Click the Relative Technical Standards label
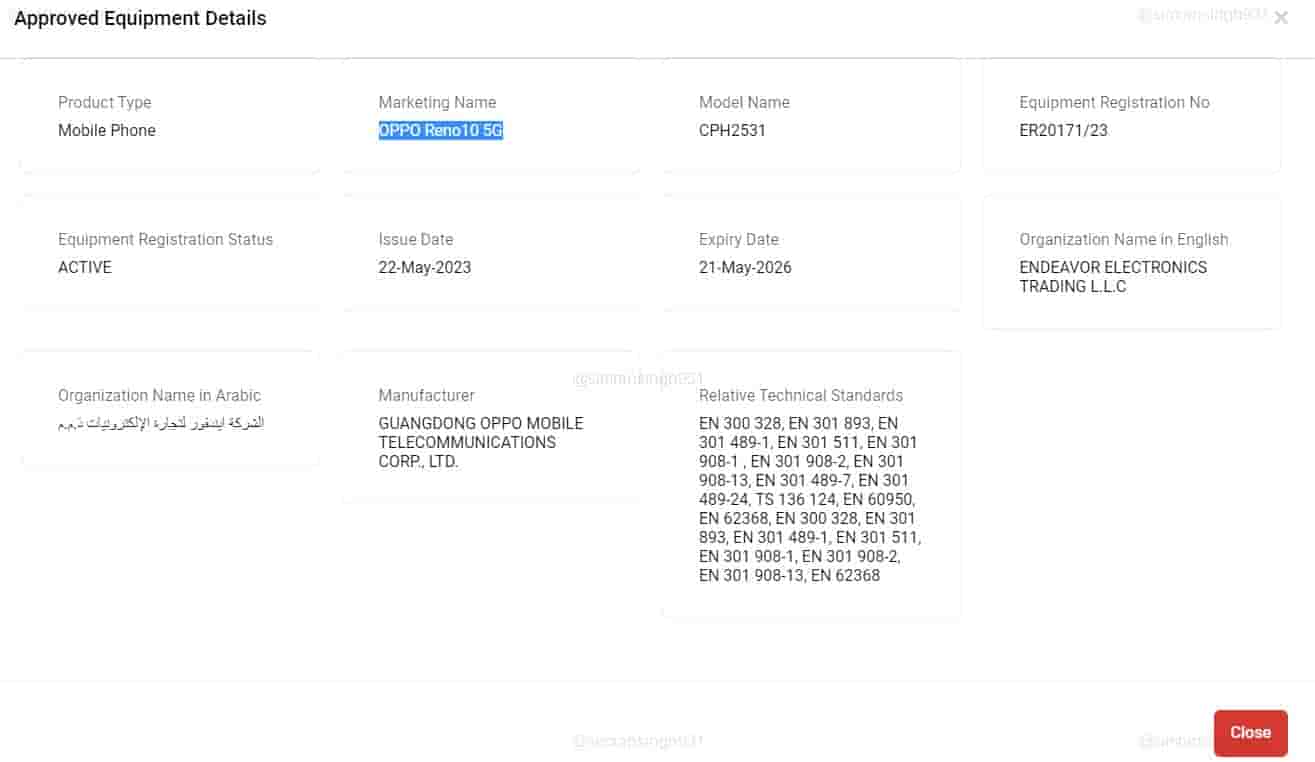This screenshot has height=762, width=1315. (800, 395)
